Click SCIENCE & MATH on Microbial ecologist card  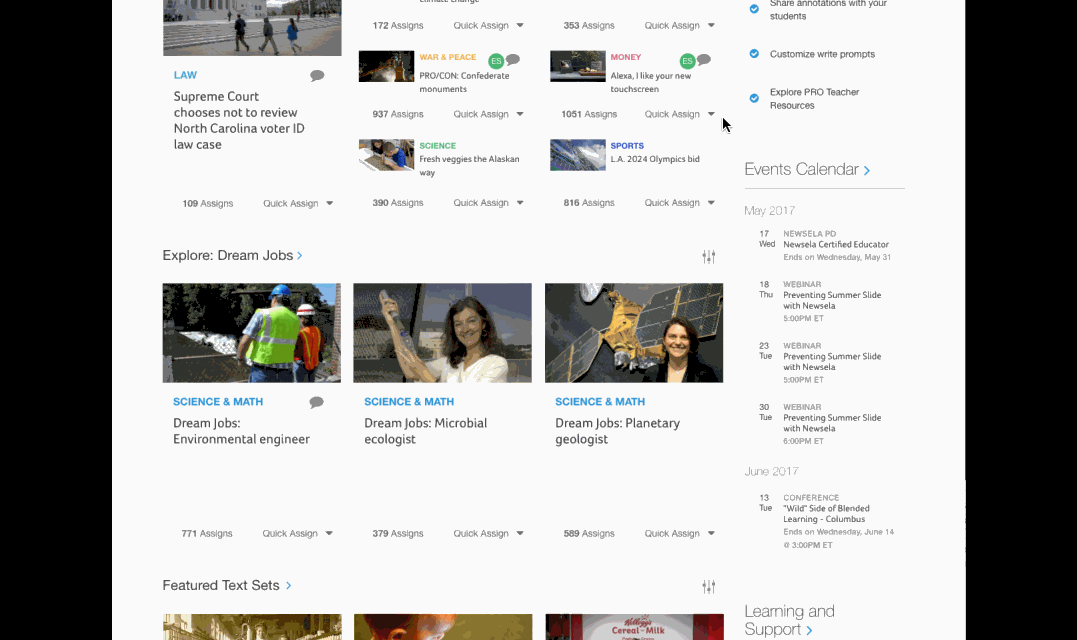click(409, 402)
